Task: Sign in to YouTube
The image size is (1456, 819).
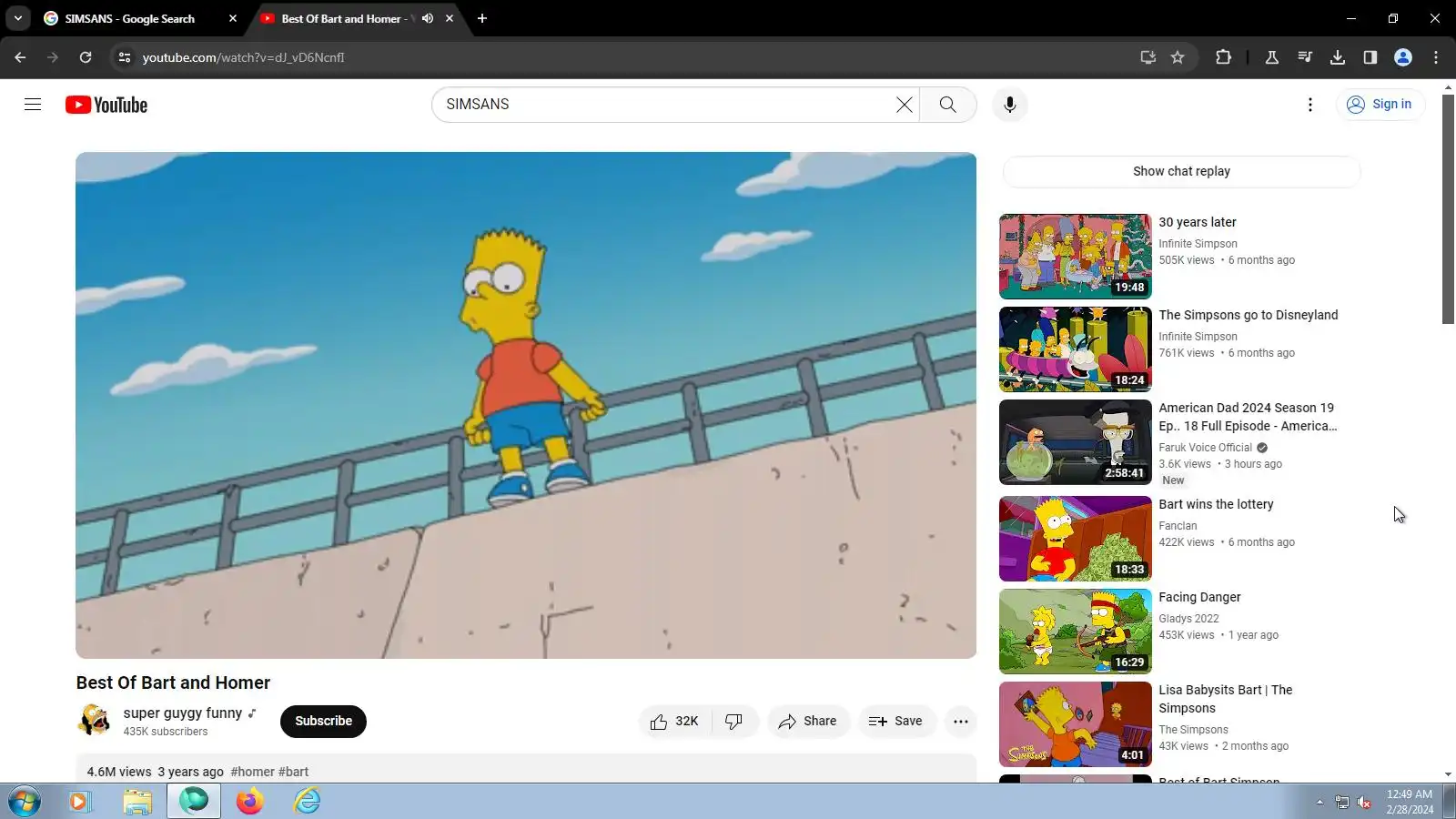Action: pyautogui.click(x=1380, y=105)
